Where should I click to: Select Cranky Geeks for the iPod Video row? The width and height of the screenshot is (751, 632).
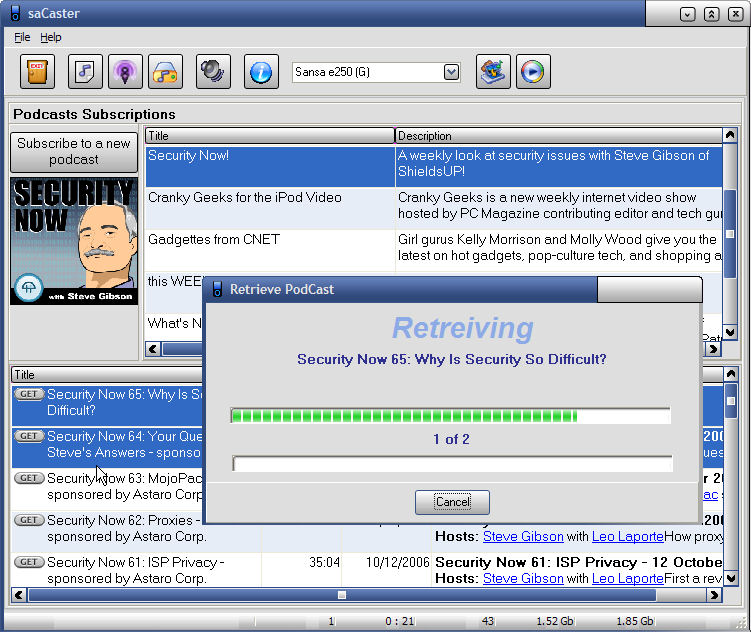pyautogui.click(x=434, y=208)
